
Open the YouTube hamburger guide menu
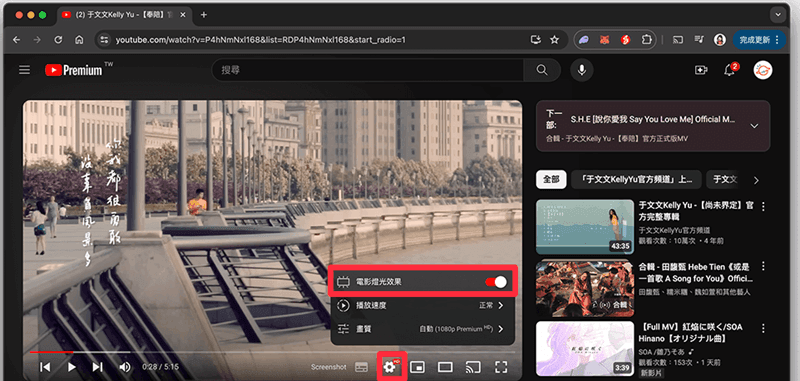point(24,70)
